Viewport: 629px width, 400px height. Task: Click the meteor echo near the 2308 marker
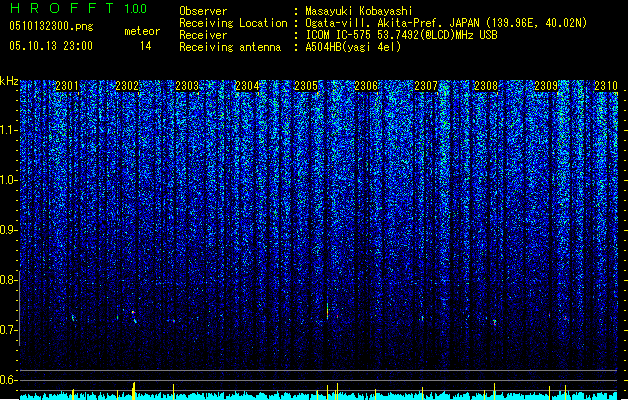[495, 322]
